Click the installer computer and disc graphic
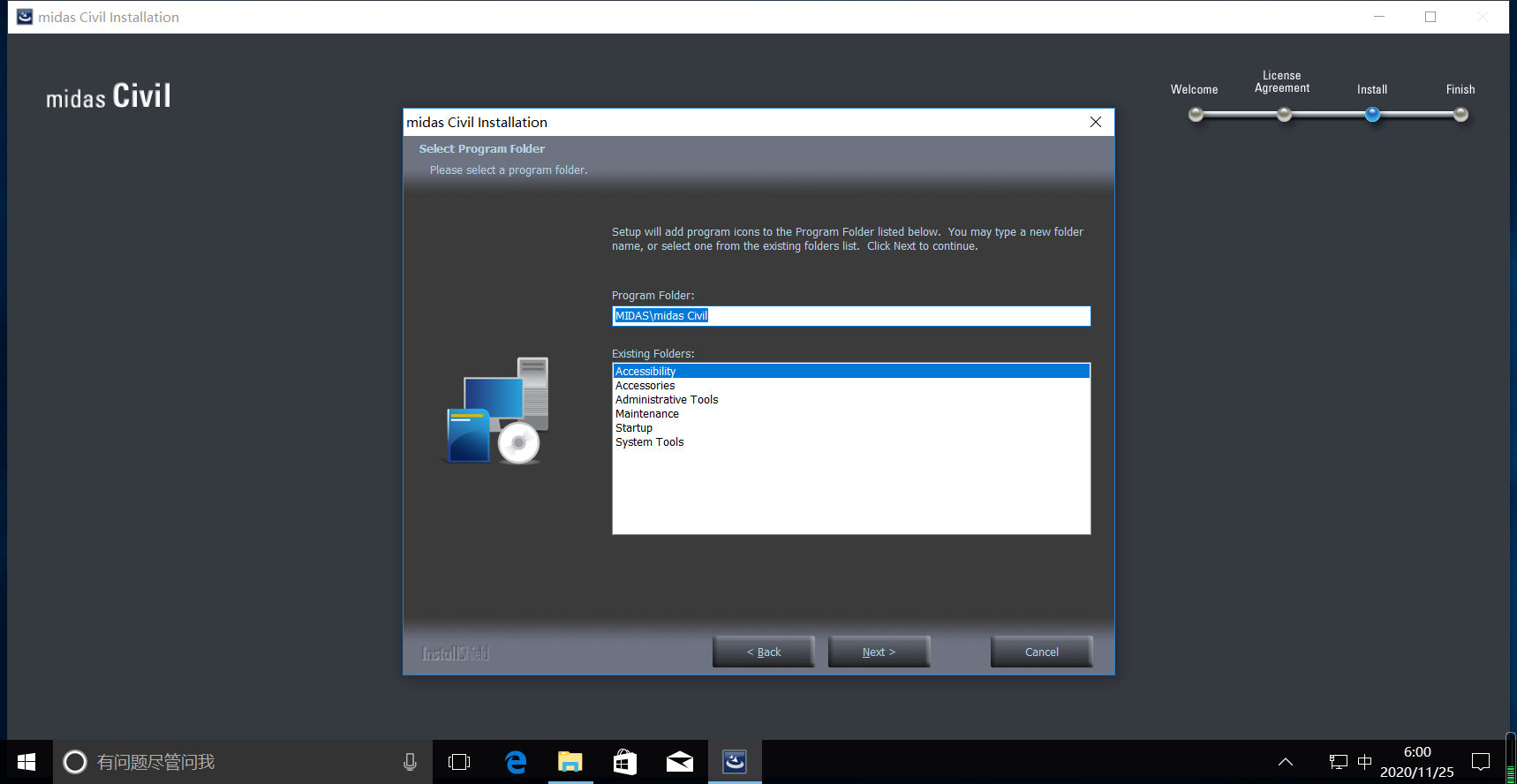Screen dimensions: 1517x784 pos(496,411)
